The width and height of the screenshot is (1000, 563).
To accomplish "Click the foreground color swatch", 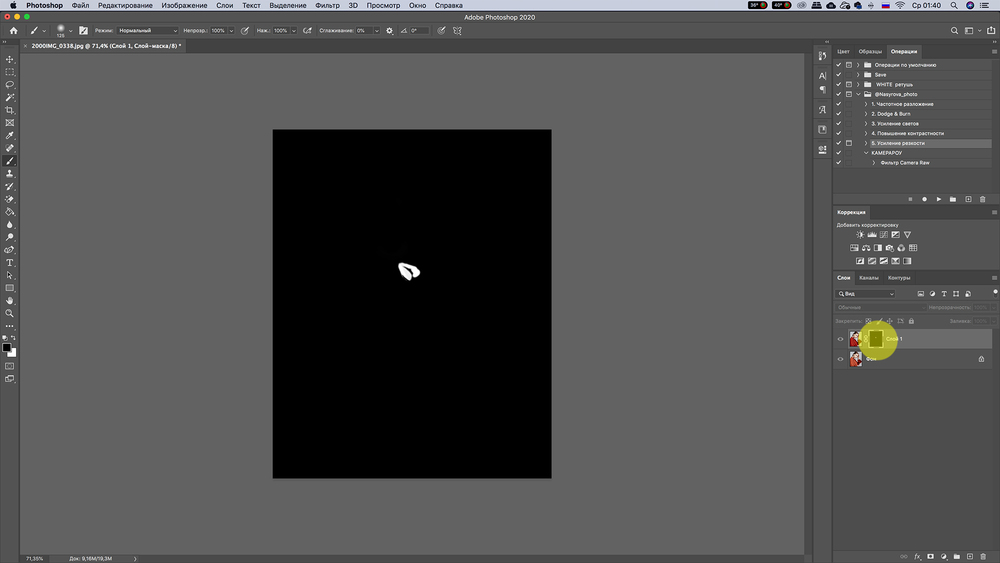I will 7,347.
